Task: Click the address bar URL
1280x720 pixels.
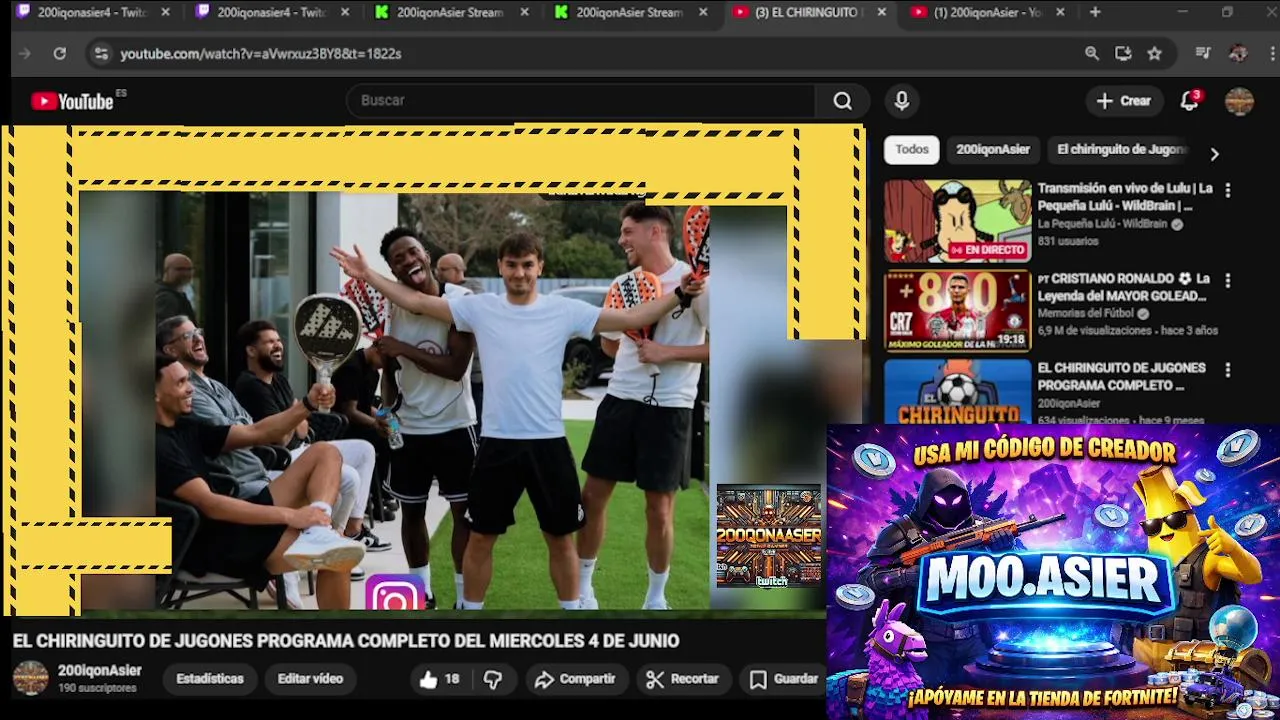Action: 261,54
